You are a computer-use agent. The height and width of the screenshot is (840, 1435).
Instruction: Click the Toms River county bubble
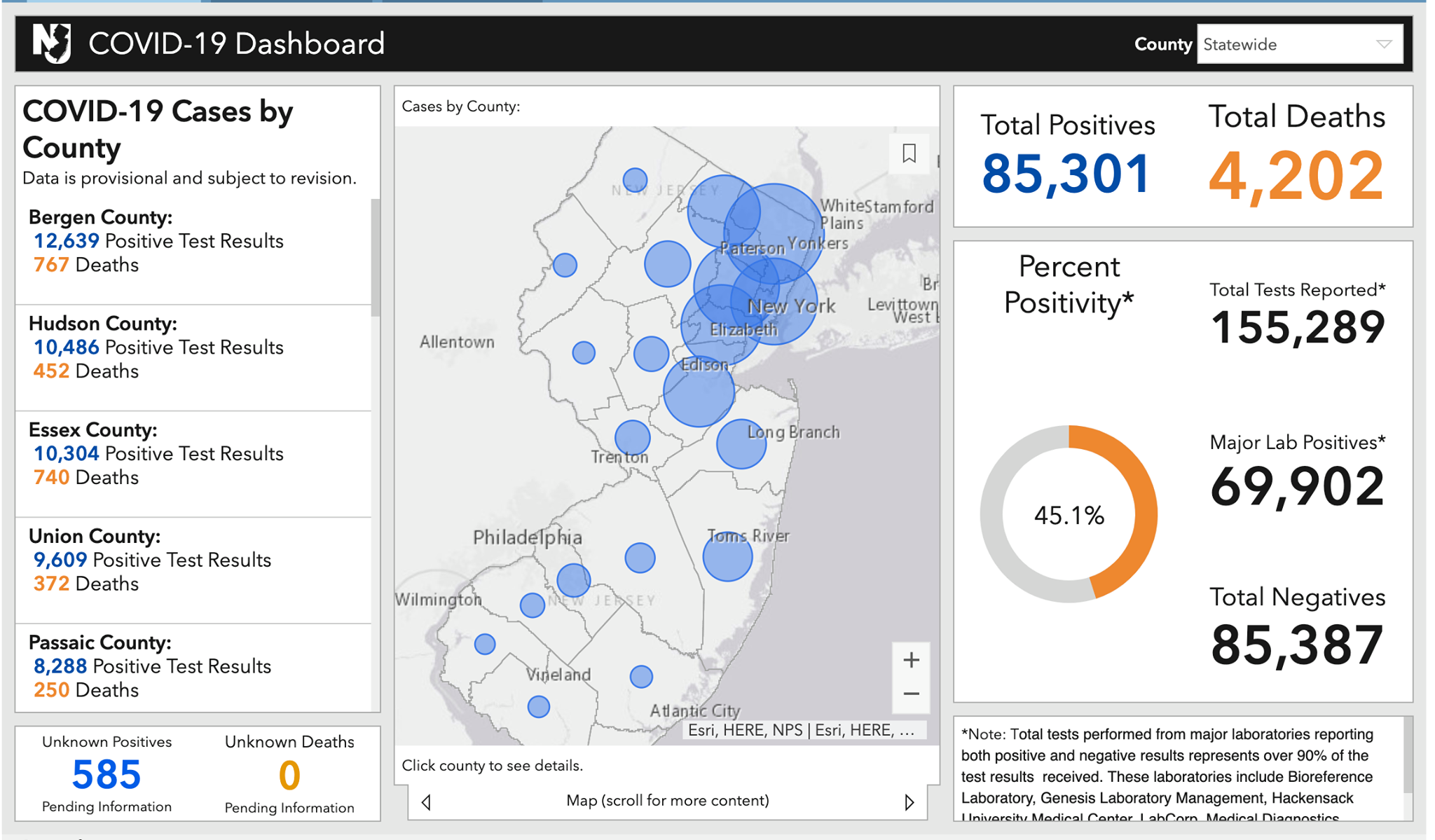[x=727, y=557]
